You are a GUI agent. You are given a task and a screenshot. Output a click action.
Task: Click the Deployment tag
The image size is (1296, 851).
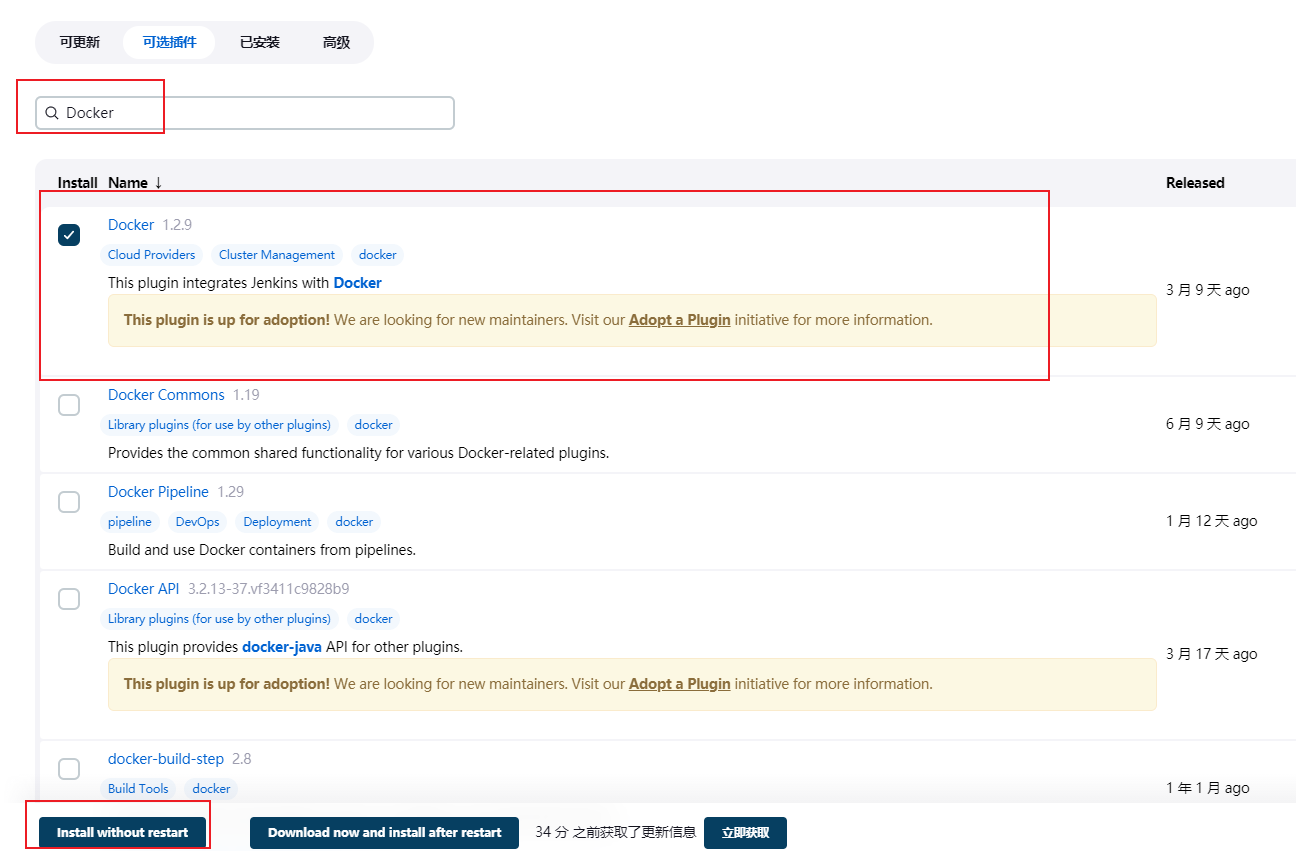[x=277, y=522]
